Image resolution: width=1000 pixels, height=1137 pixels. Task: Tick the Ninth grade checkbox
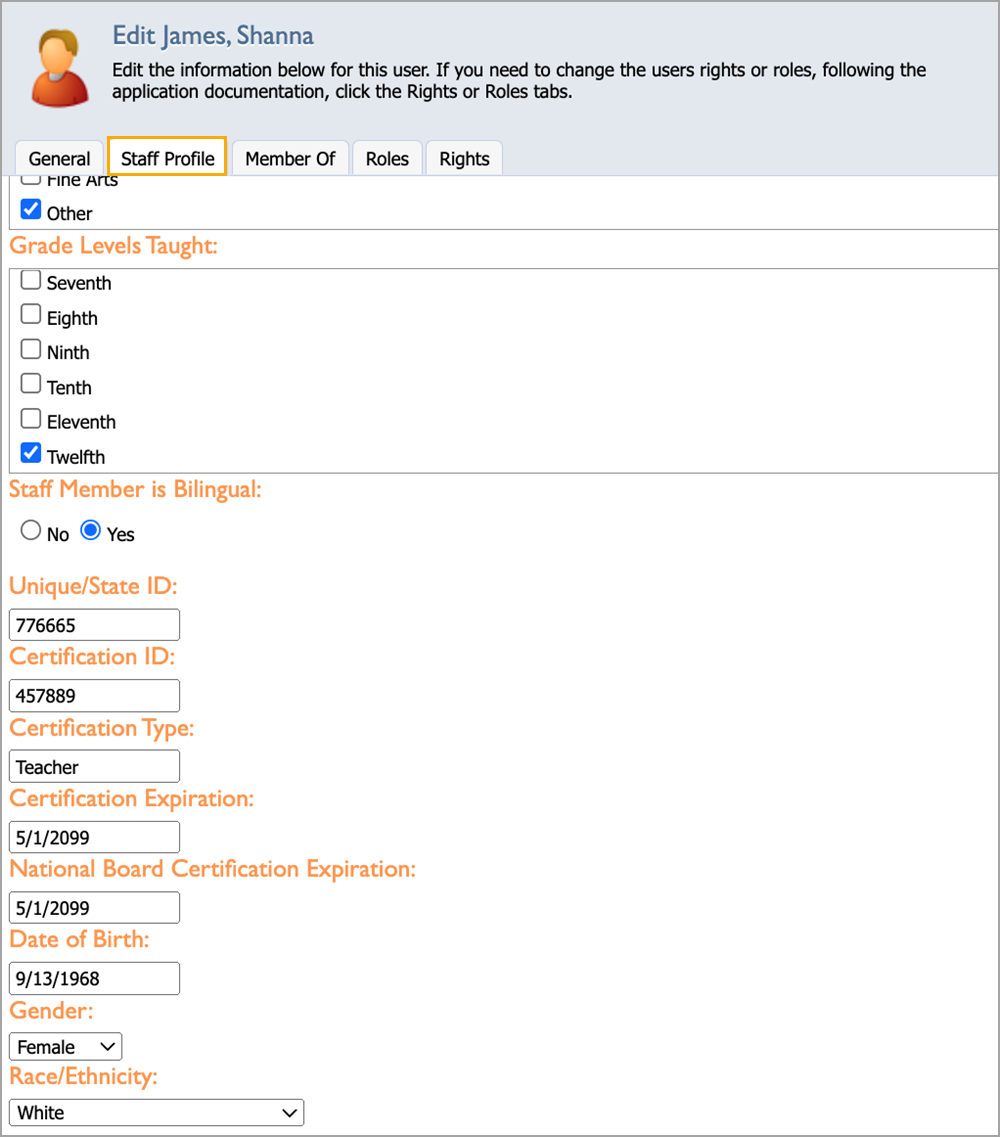tap(30, 349)
